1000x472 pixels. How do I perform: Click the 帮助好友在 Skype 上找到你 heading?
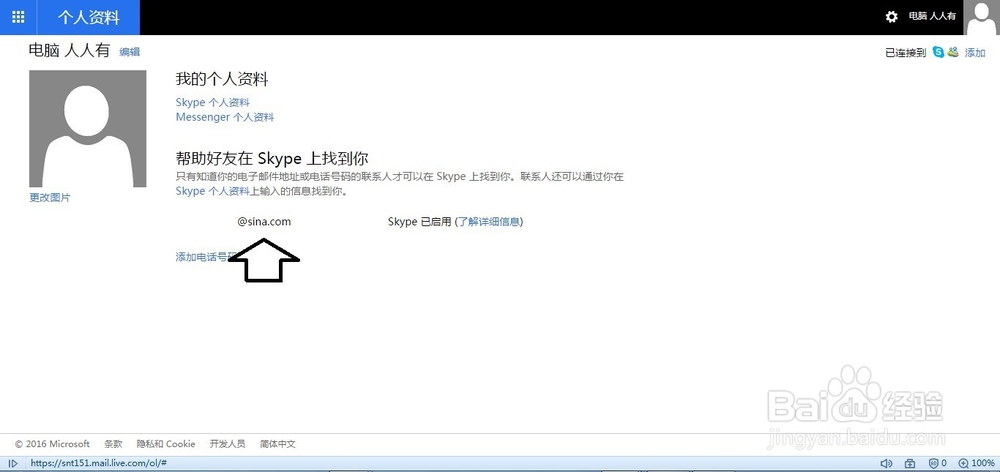point(272,158)
